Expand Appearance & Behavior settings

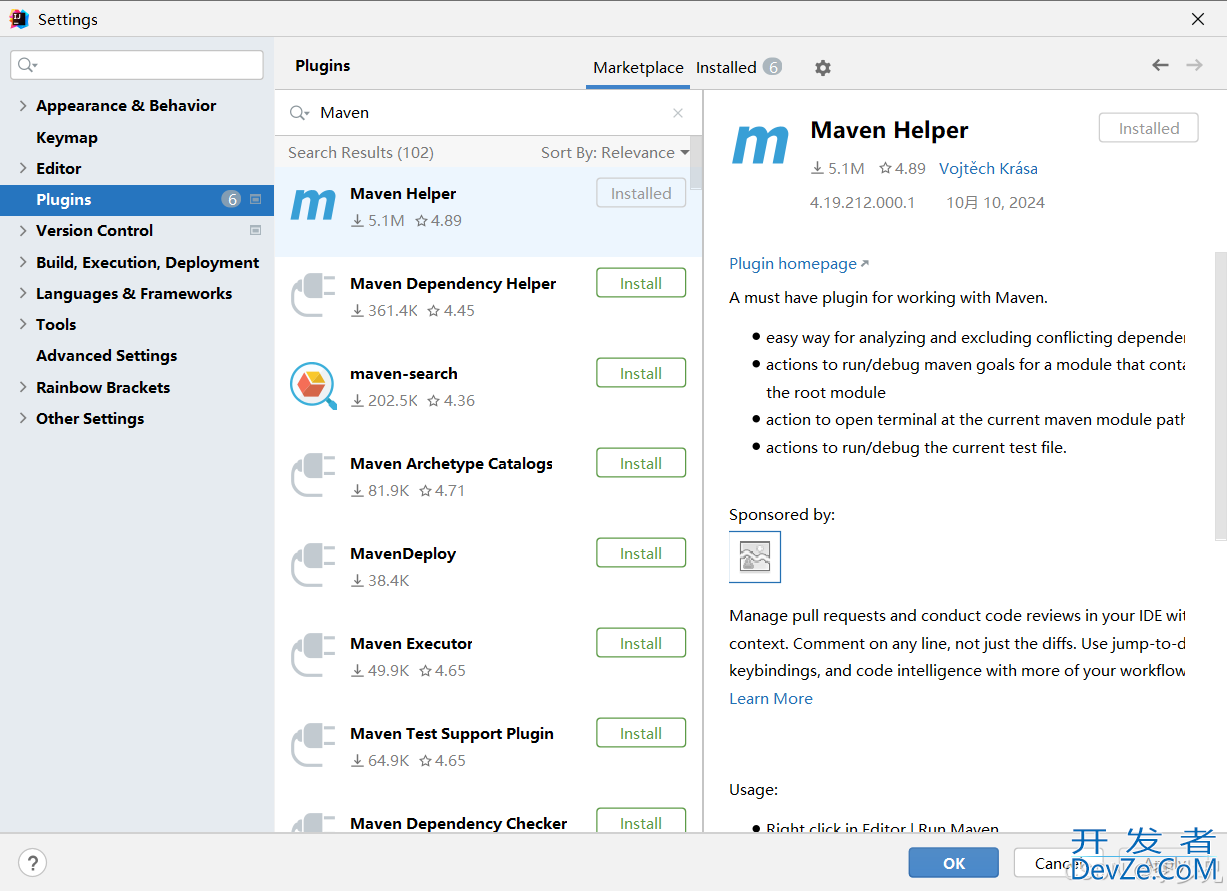coord(23,105)
